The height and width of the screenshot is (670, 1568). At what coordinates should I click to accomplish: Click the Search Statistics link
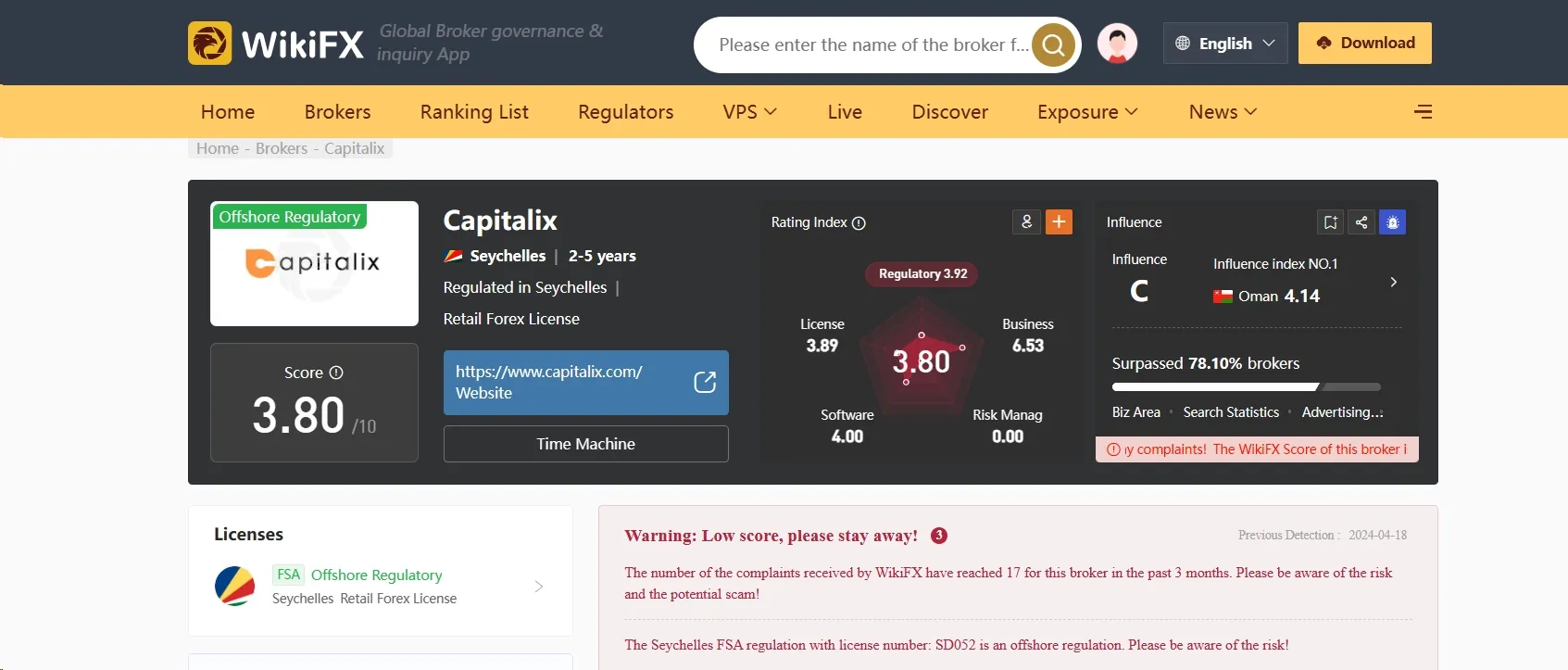pyautogui.click(x=1231, y=412)
